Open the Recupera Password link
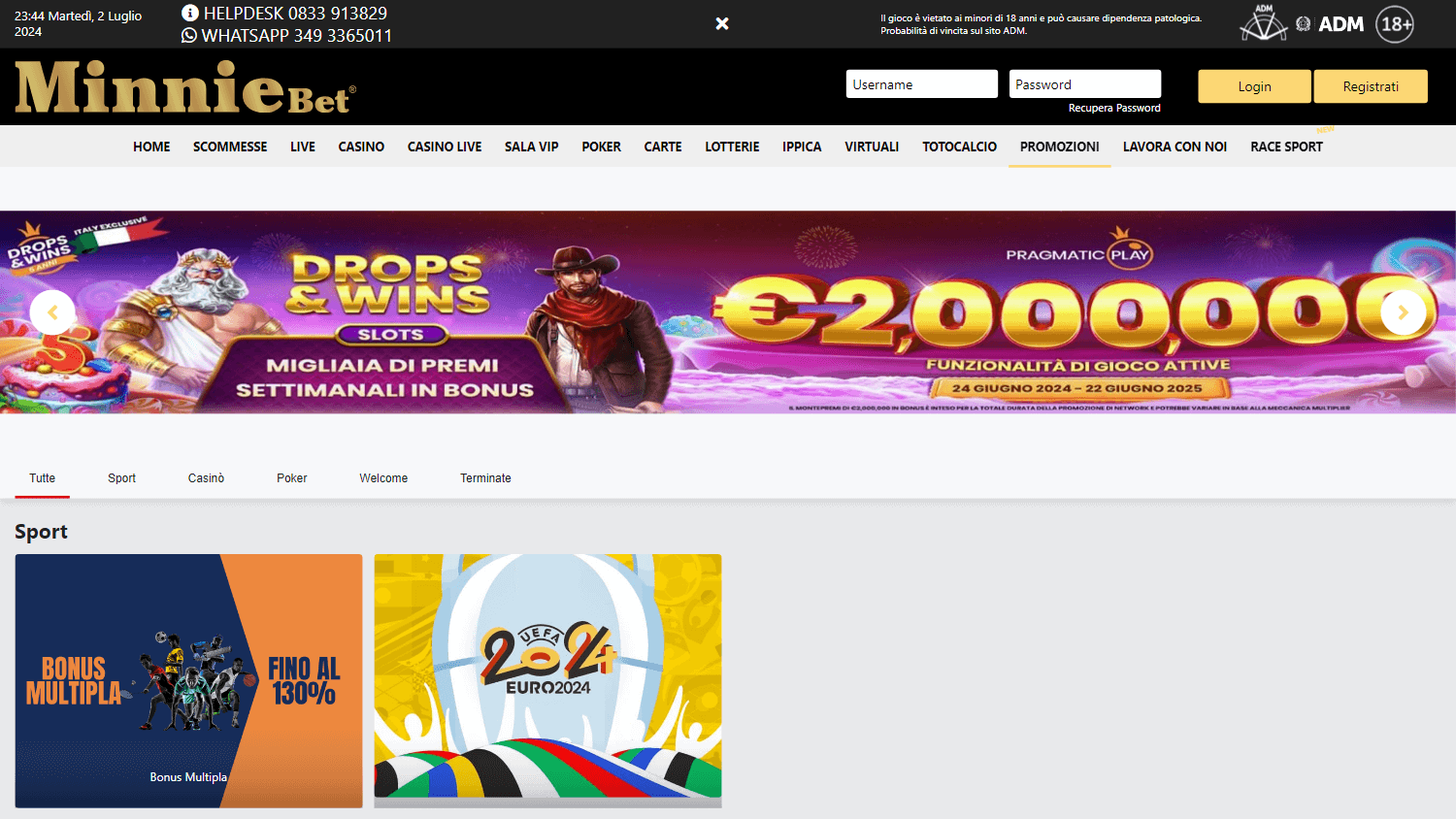1456x819 pixels. 1114,108
